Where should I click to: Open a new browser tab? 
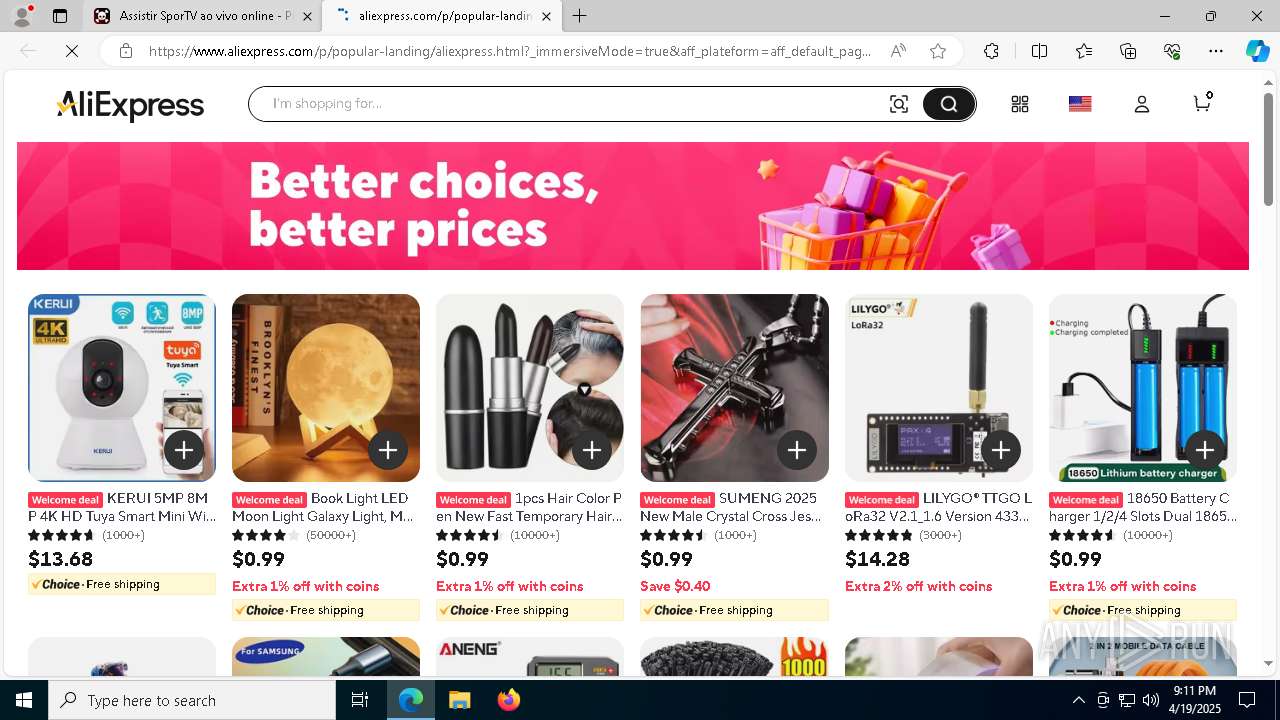tap(579, 16)
